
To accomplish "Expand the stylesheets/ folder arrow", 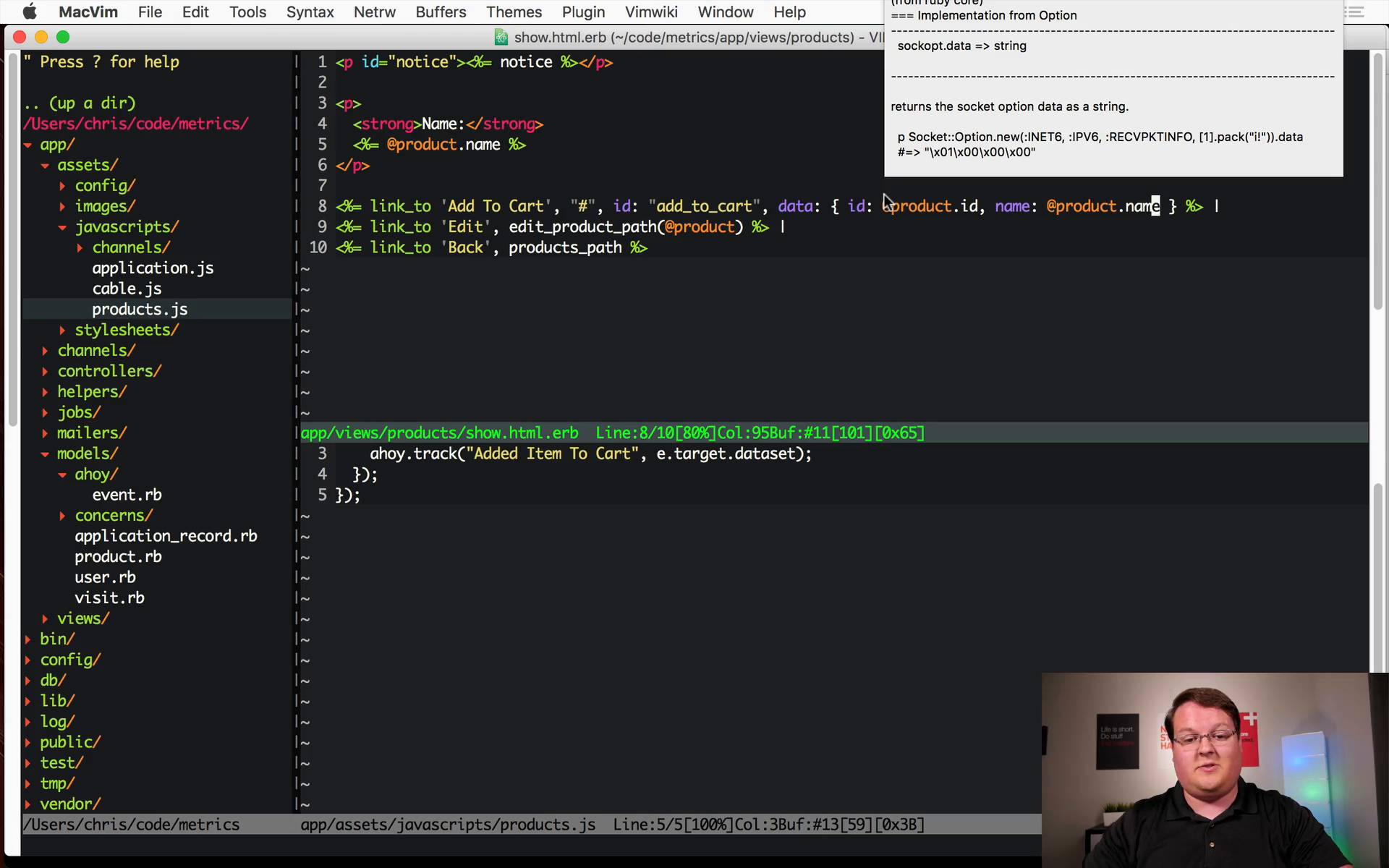I will (62, 331).
